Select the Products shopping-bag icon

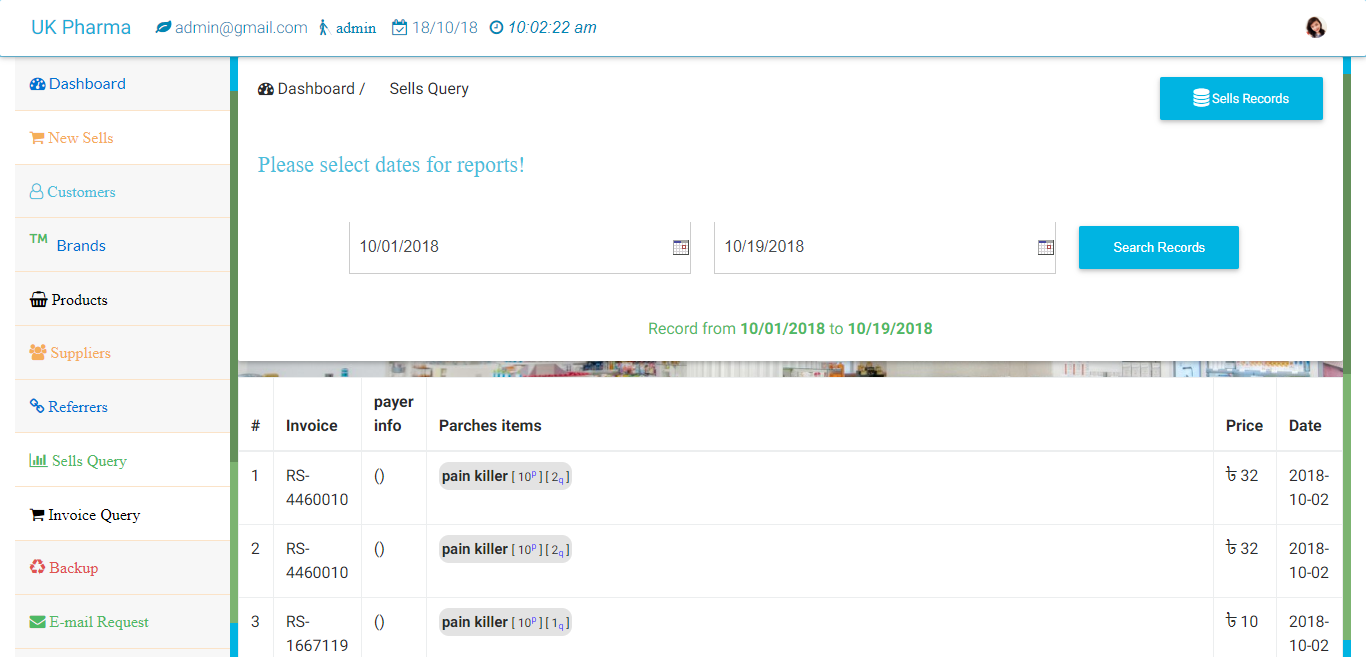point(37,299)
